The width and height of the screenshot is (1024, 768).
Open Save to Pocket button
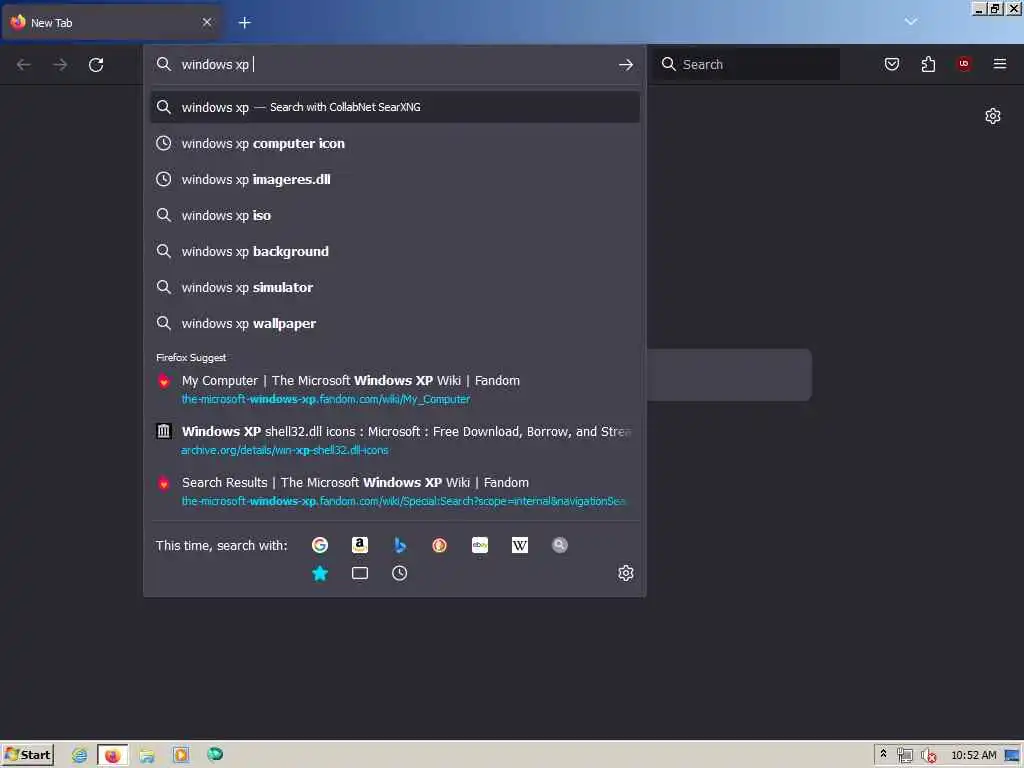[x=892, y=64]
